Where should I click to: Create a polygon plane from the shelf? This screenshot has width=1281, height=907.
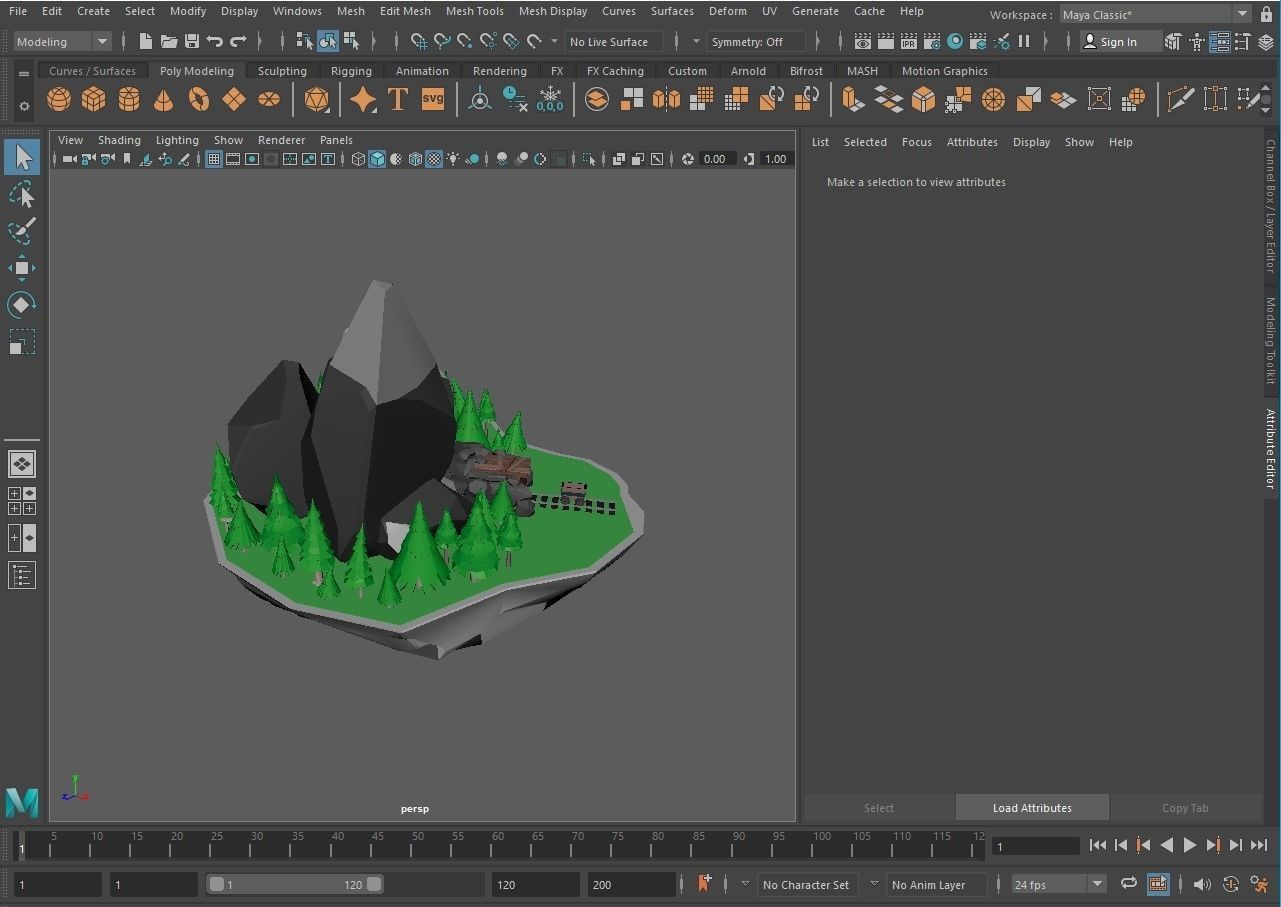tap(234, 99)
